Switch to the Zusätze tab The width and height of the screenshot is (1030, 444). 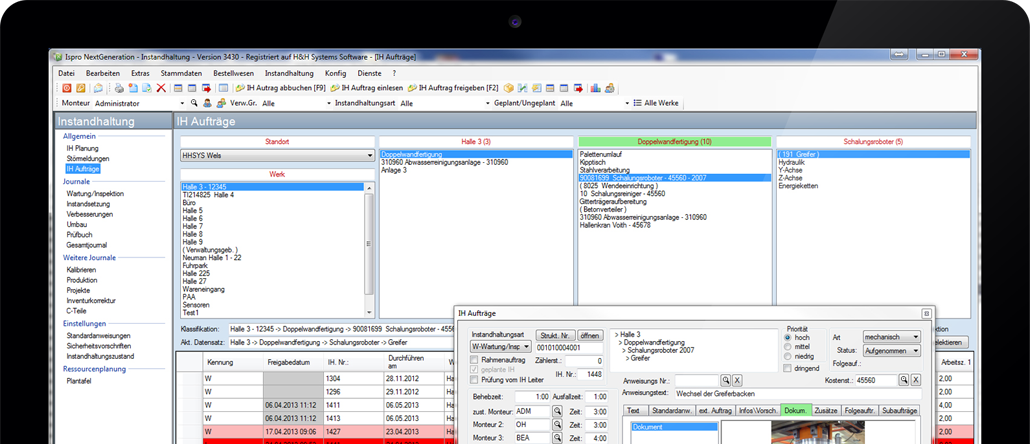tap(826, 410)
